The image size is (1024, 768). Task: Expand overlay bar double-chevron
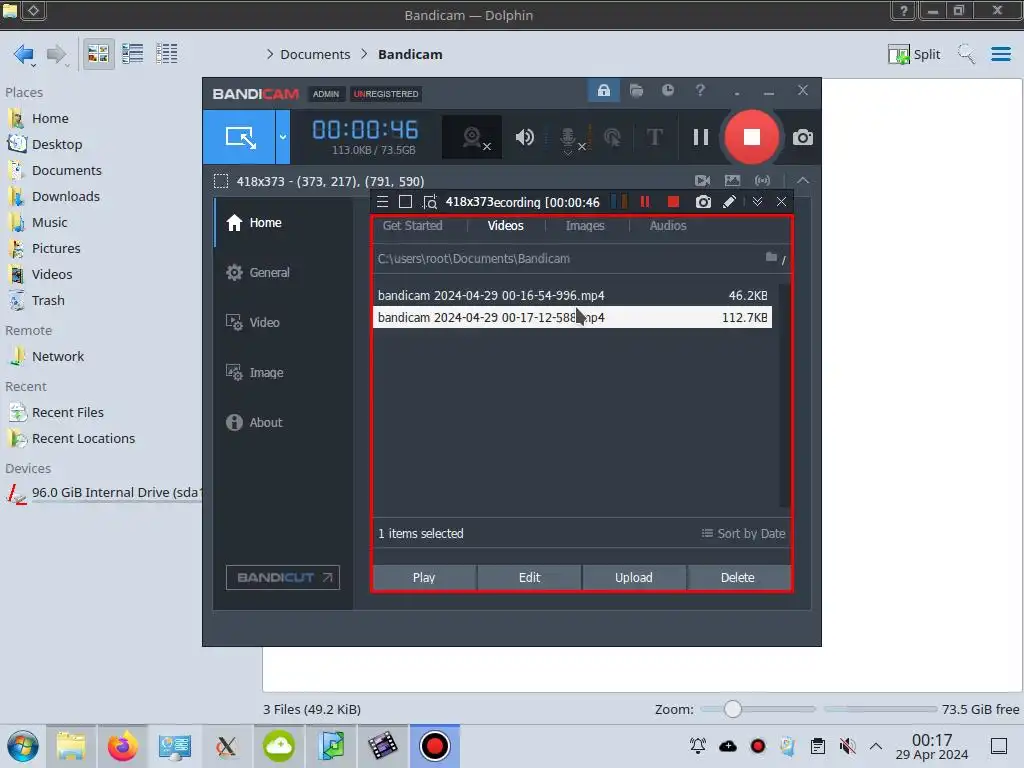(757, 202)
